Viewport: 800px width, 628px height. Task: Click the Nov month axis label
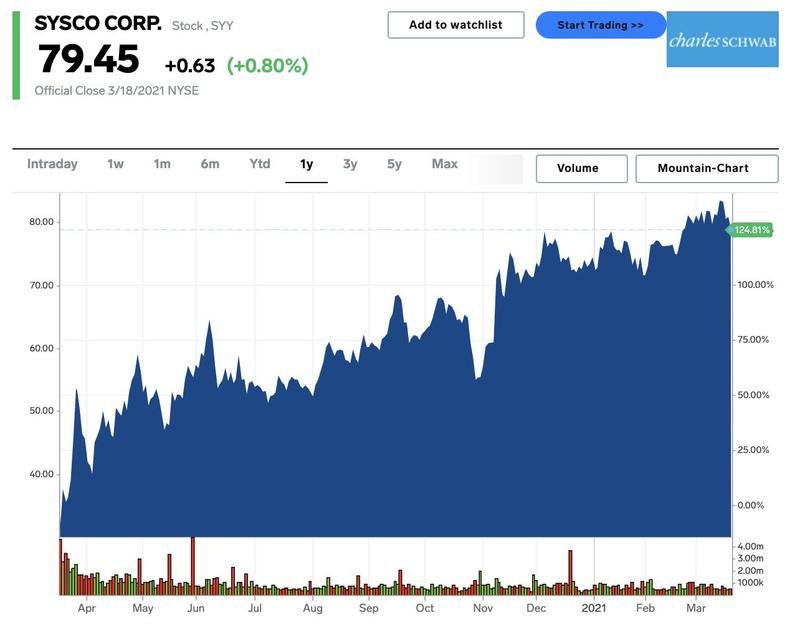[483, 608]
